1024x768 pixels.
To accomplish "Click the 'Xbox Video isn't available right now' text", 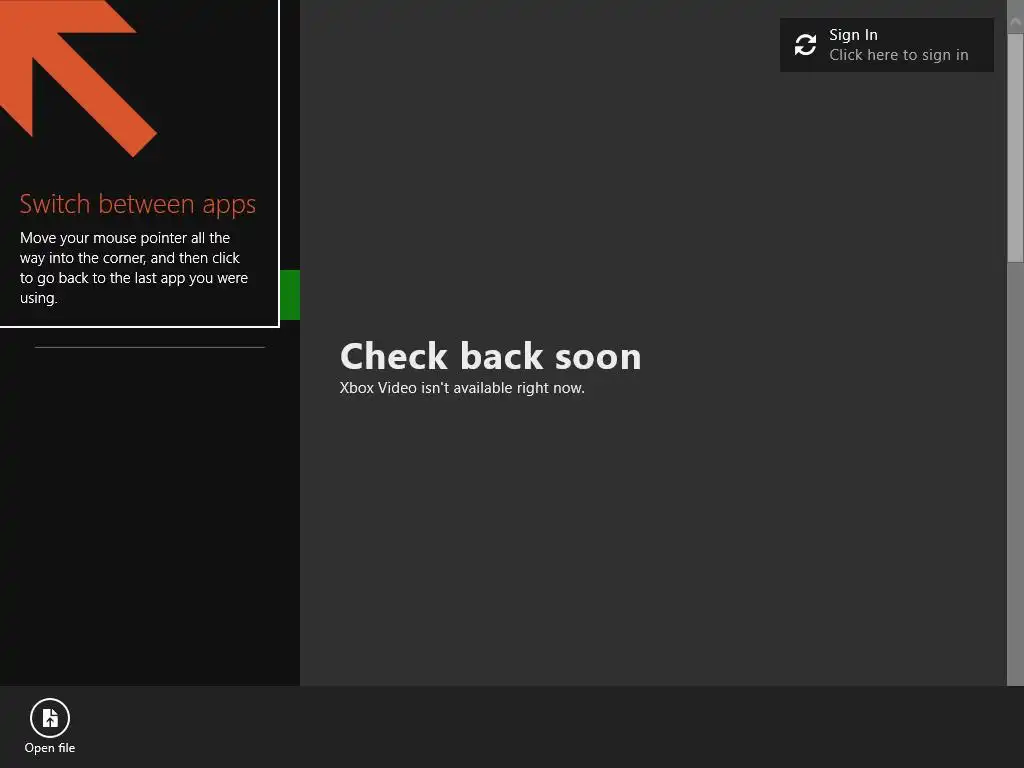I will 462,388.
